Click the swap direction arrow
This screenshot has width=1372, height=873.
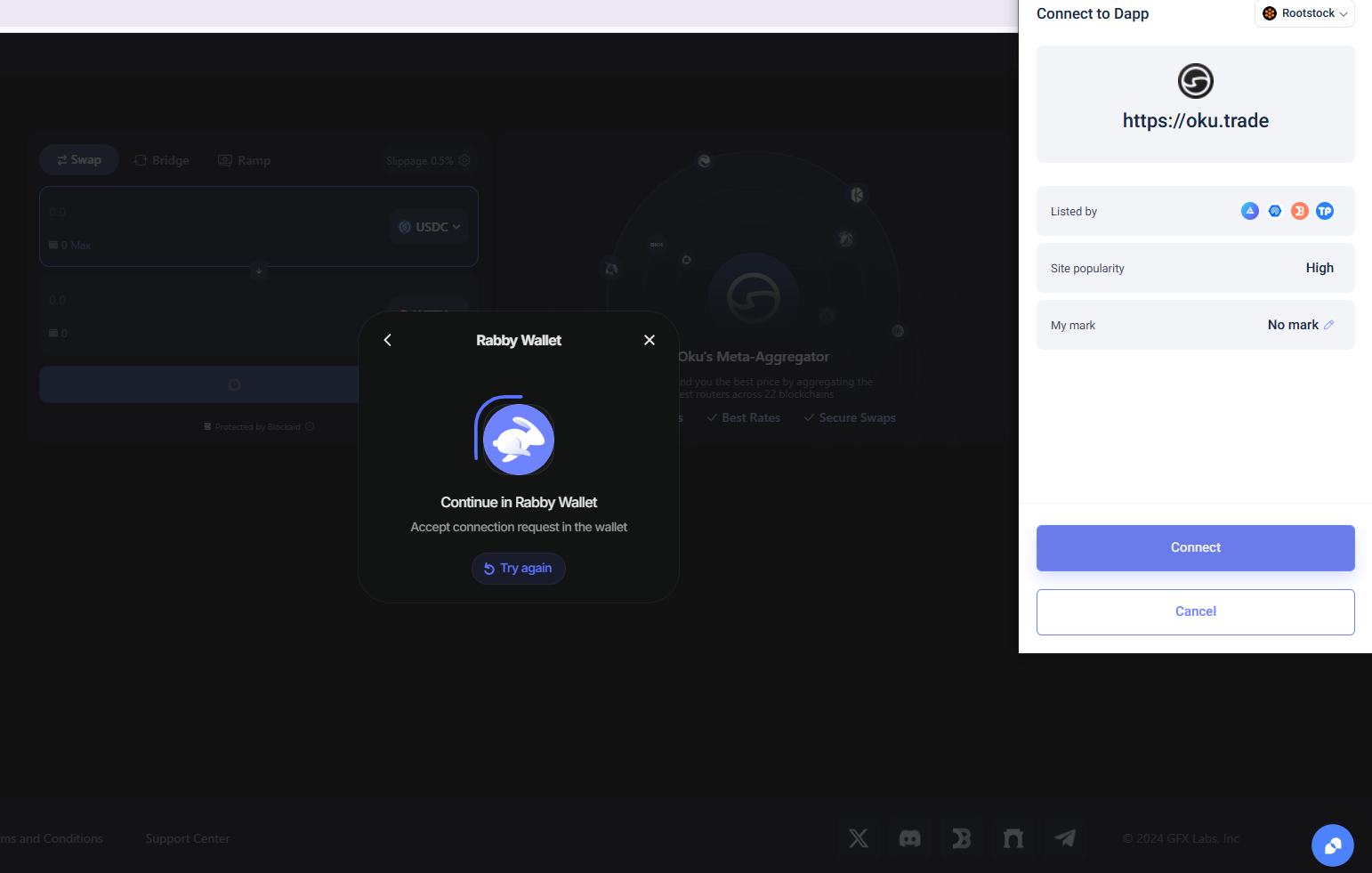point(259,271)
